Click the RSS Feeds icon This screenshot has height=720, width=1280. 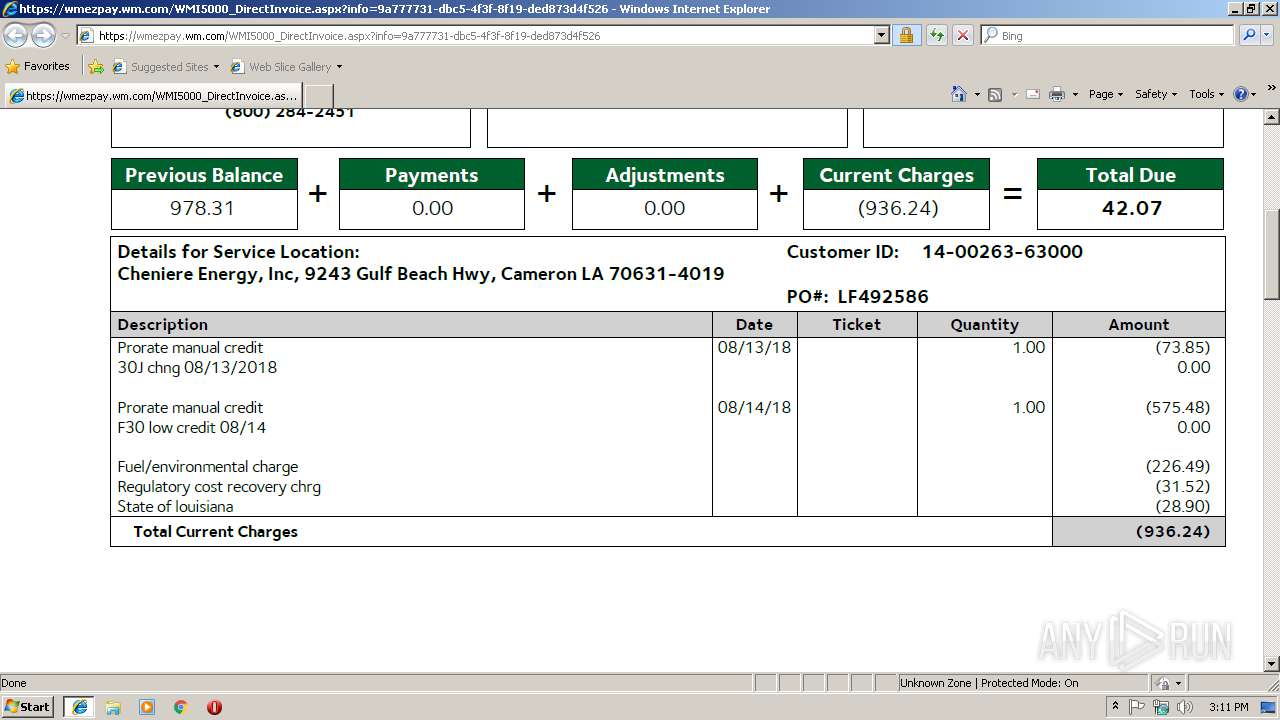995,94
